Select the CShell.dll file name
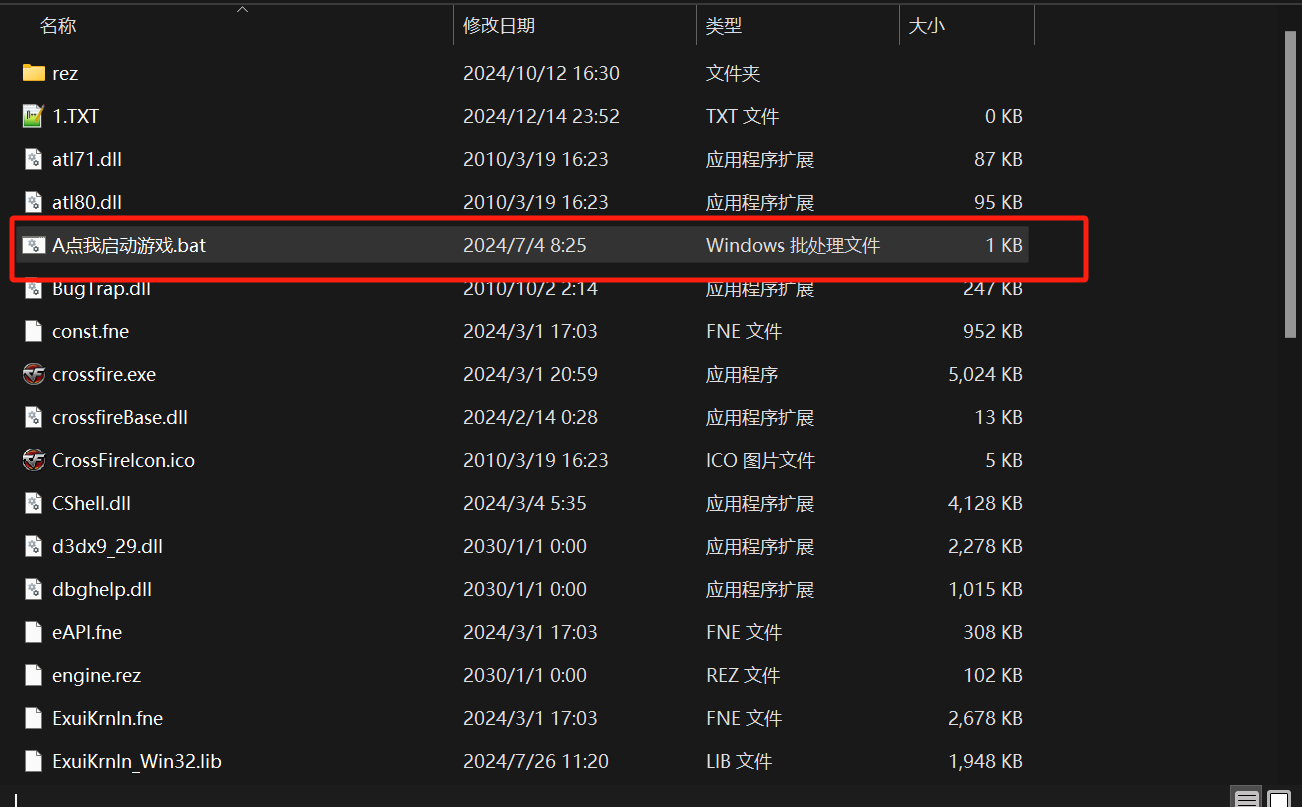 pos(92,503)
